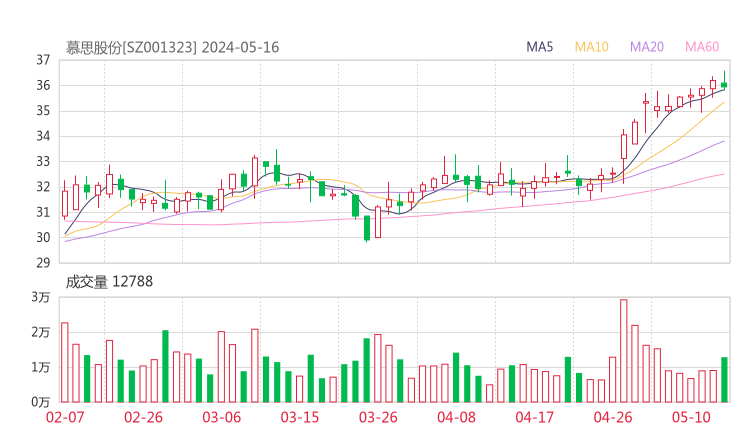740x440 pixels.
Task: Click the price axis label 33
Action: click(43, 161)
